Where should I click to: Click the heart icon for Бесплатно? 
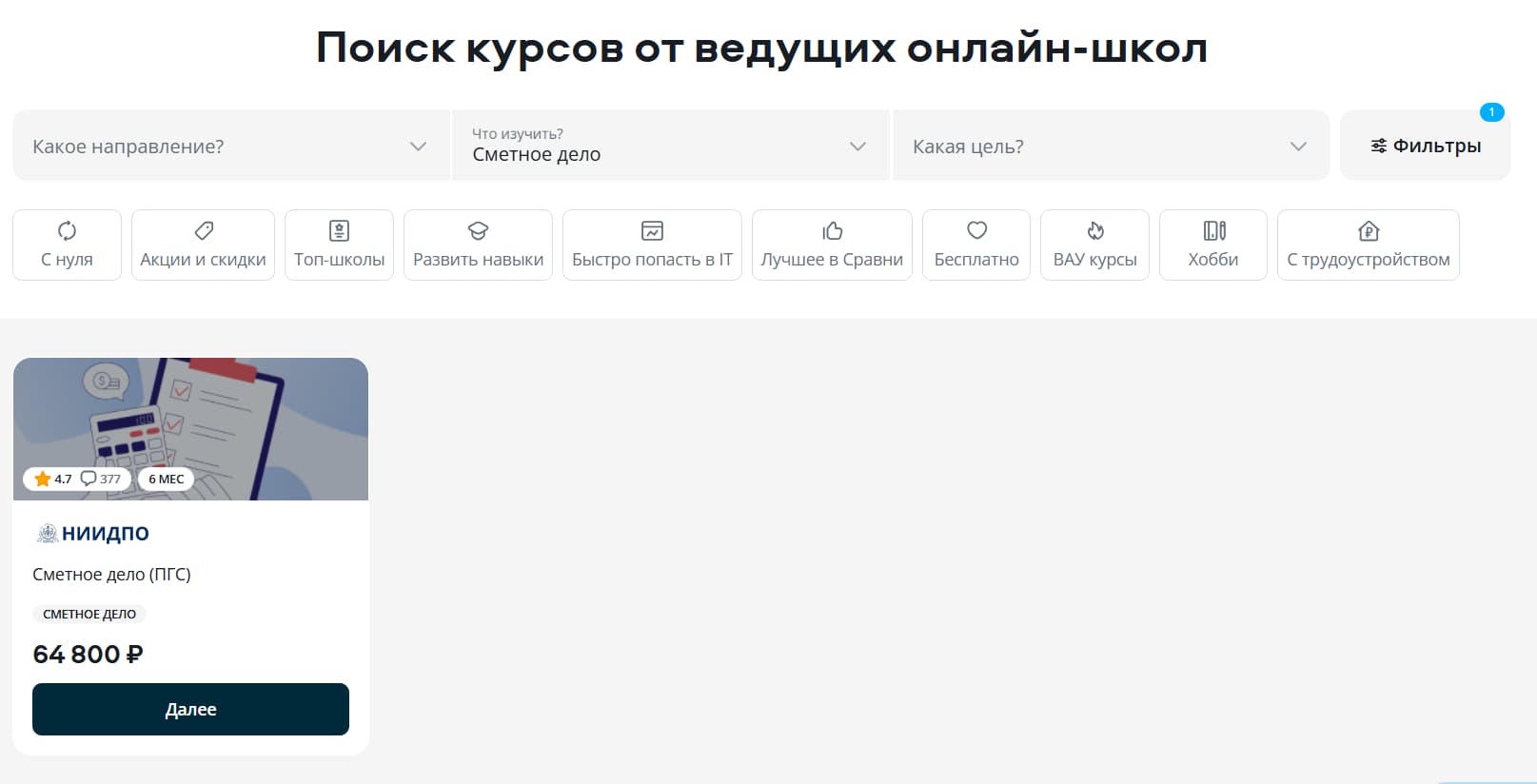(x=976, y=230)
